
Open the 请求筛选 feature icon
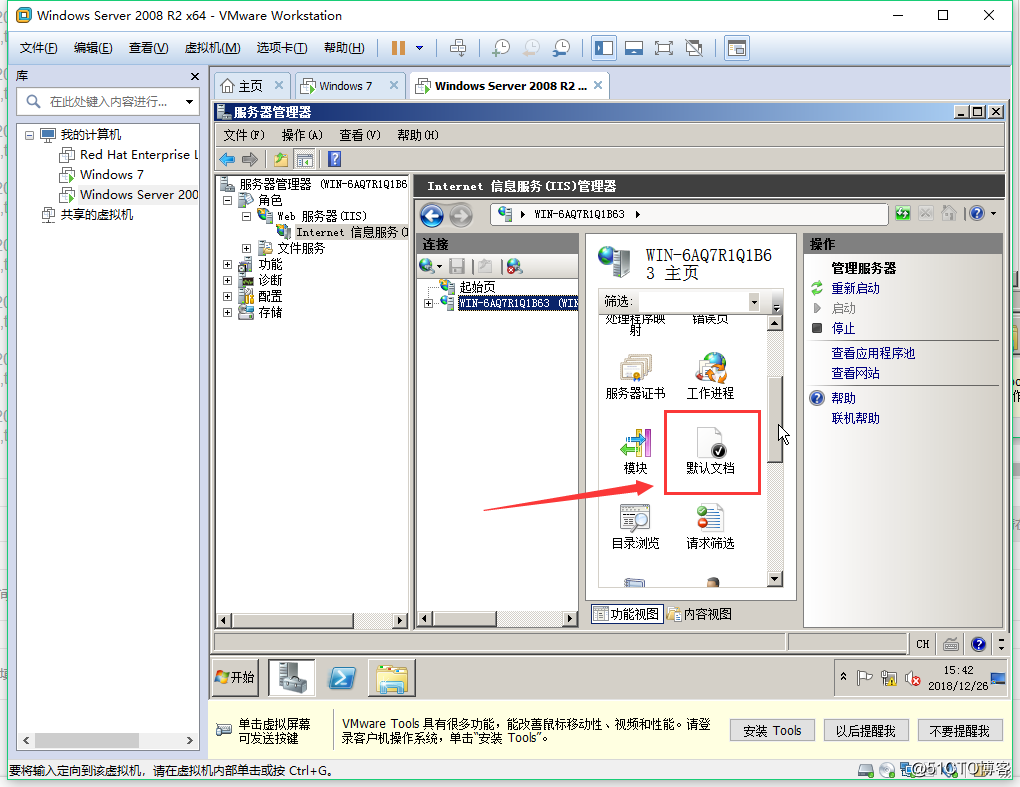pyautogui.click(x=710, y=527)
